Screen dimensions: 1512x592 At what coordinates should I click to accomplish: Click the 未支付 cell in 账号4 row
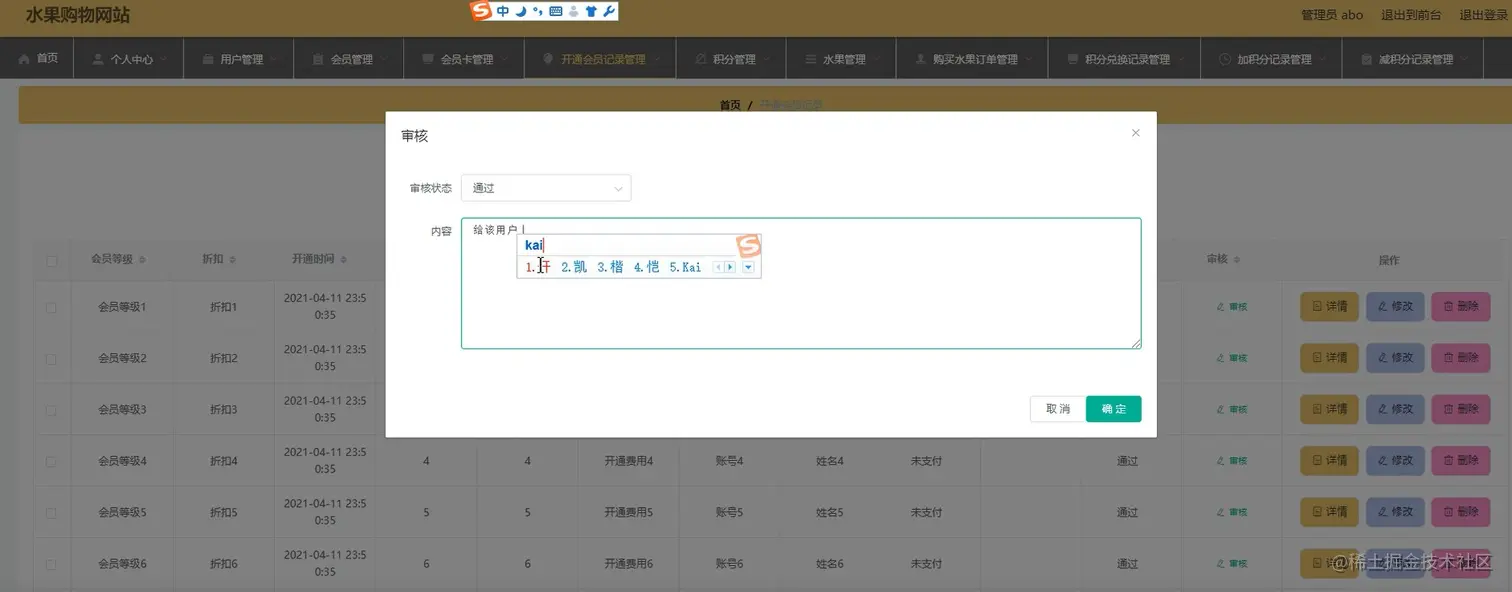tap(926, 461)
